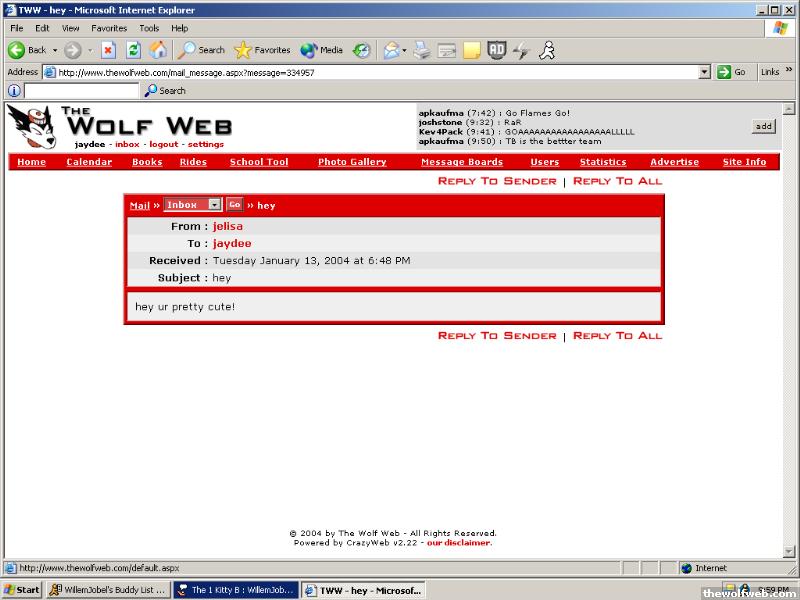
Task: Open the Favorites menu in the menu bar
Action: (x=109, y=28)
